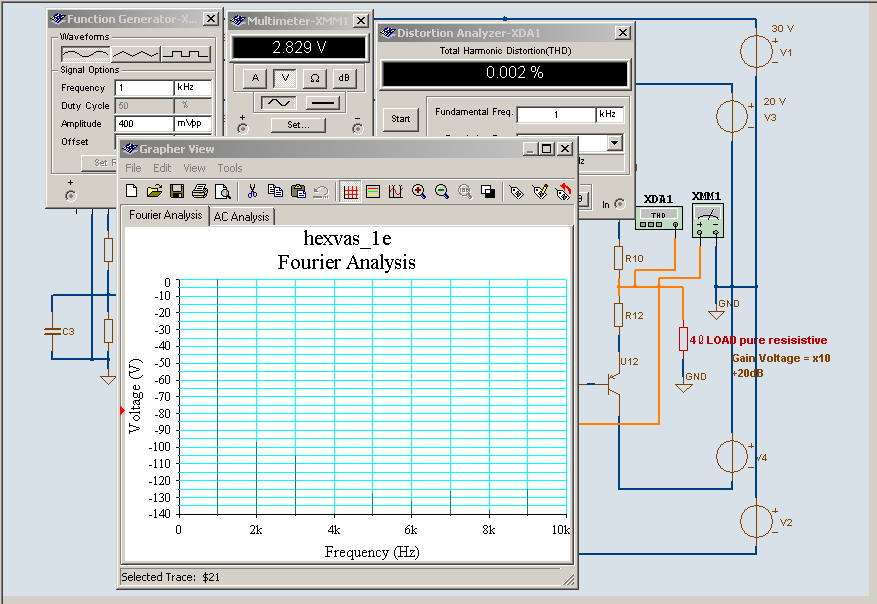Click the New icon in Grapher View toolbar
The width and height of the screenshot is (877, 604).
[131, 191]
